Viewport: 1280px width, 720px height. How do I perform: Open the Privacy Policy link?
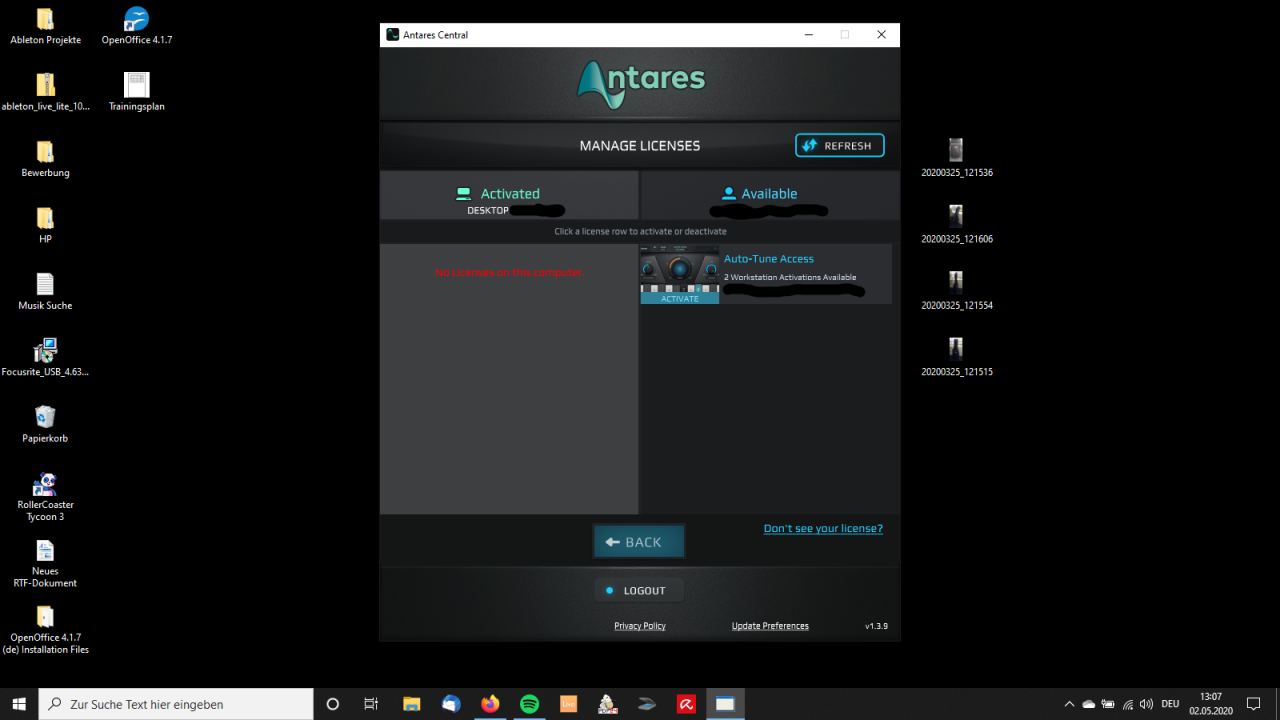[640, 626]
